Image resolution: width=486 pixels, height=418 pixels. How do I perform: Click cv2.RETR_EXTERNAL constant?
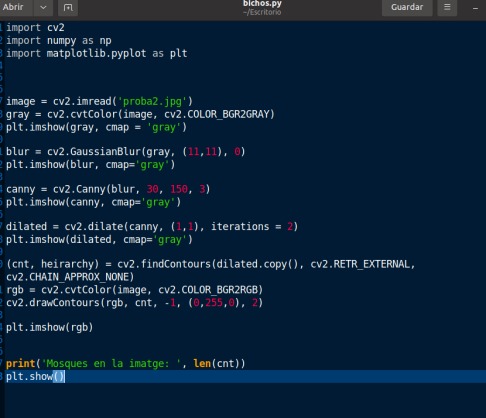[x=360, y=264]
